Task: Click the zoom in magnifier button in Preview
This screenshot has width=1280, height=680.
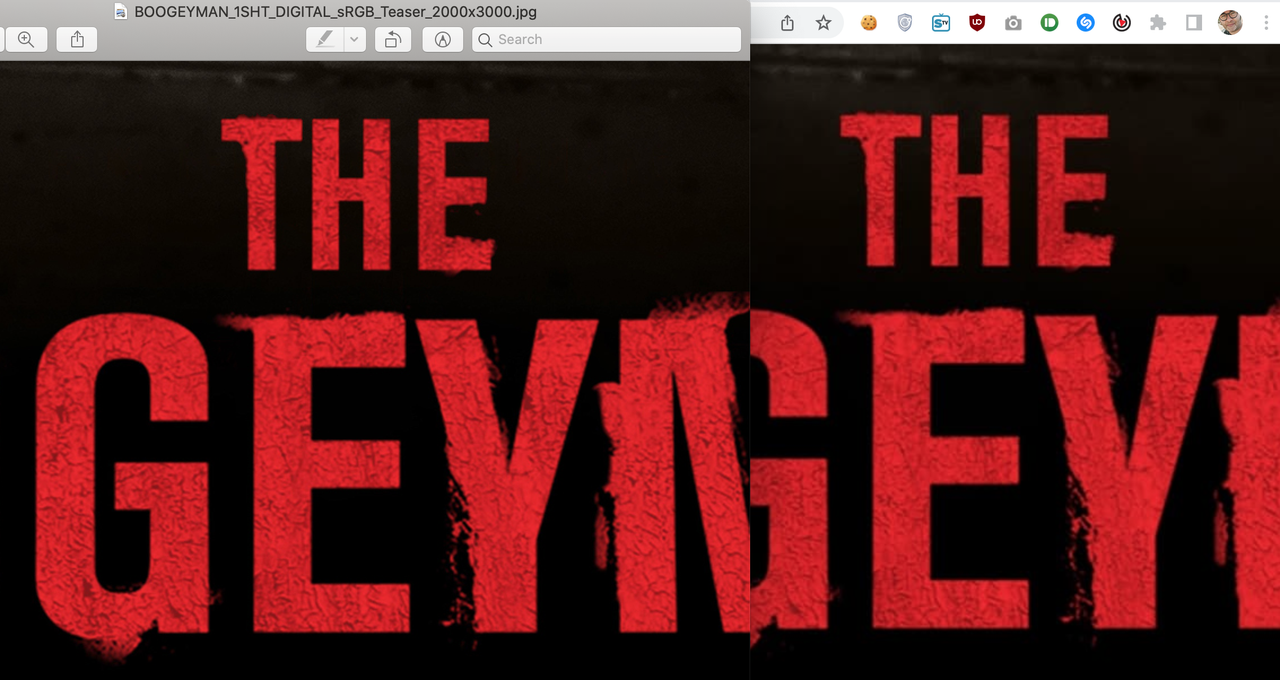Action: 26,39
